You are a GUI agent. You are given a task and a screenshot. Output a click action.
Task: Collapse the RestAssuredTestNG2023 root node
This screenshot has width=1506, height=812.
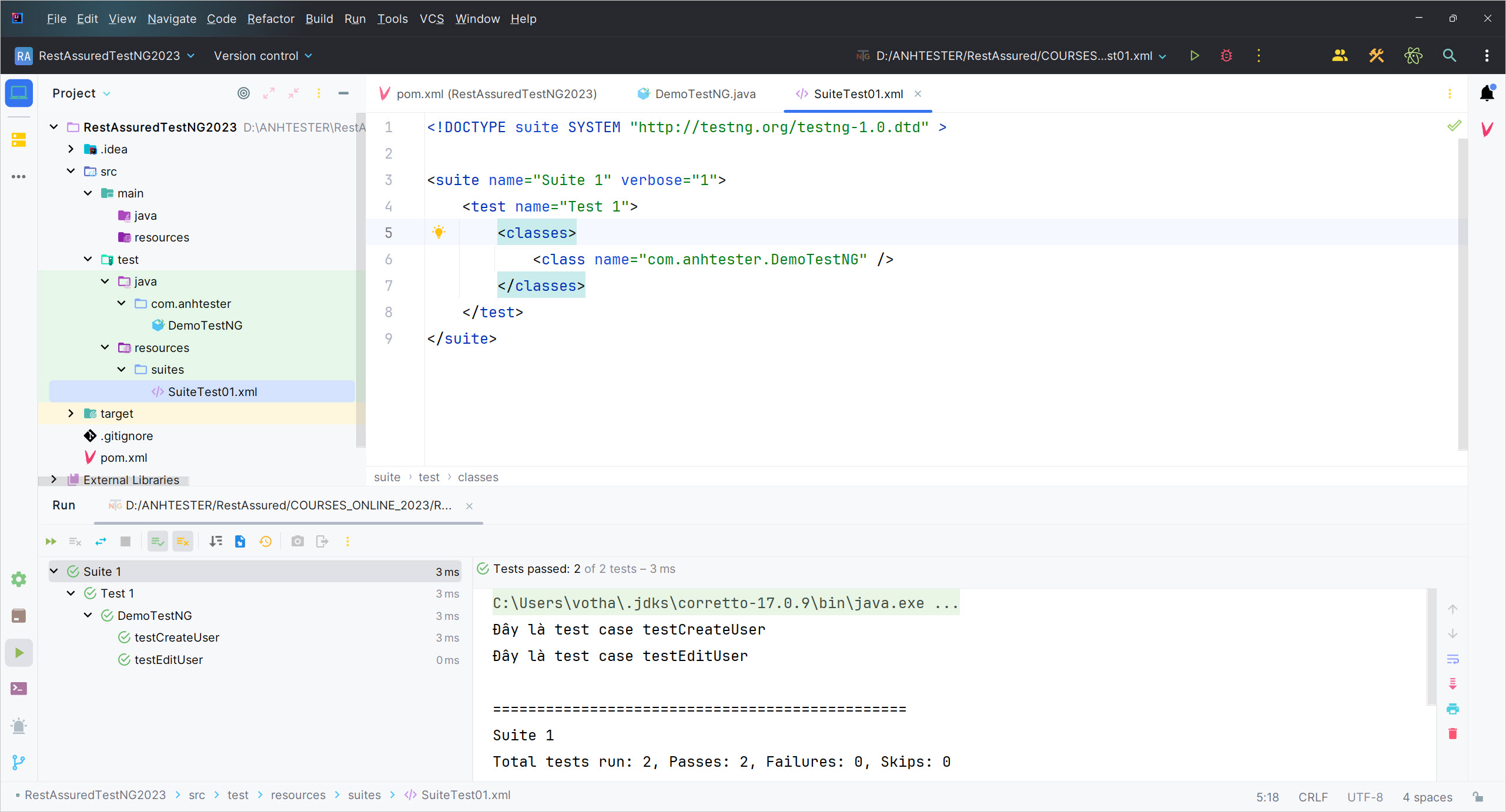point(54,127)
